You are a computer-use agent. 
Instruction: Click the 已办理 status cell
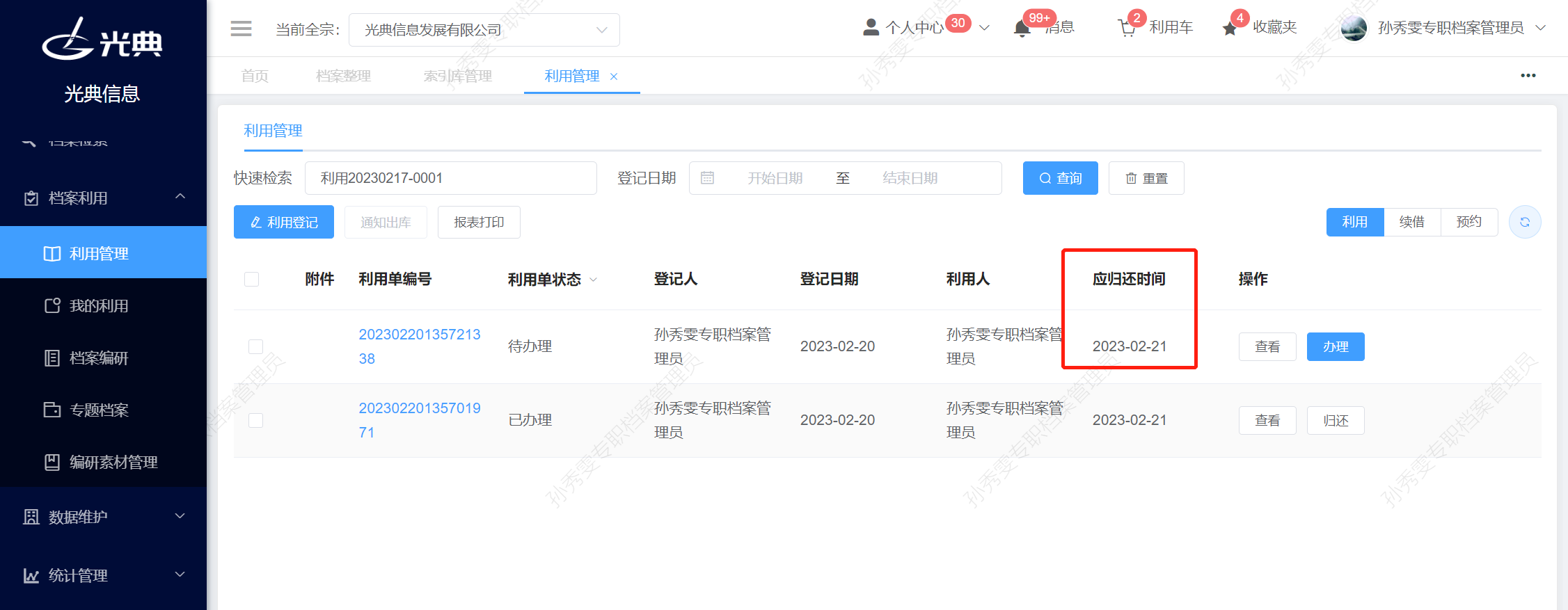point(530,420)
